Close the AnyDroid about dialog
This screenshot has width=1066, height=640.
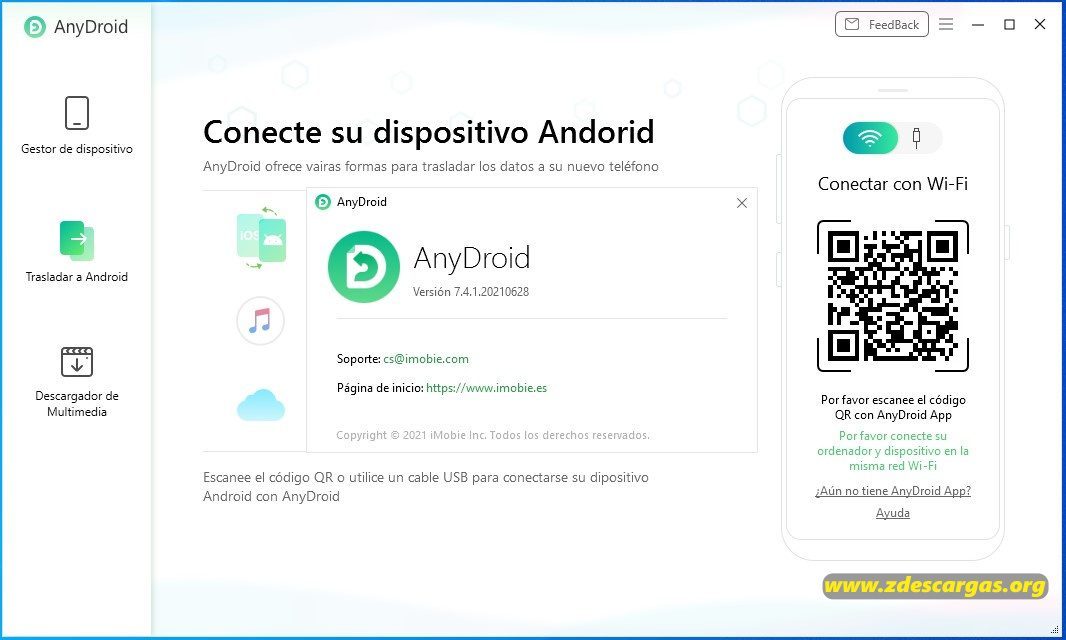[742, 203]
